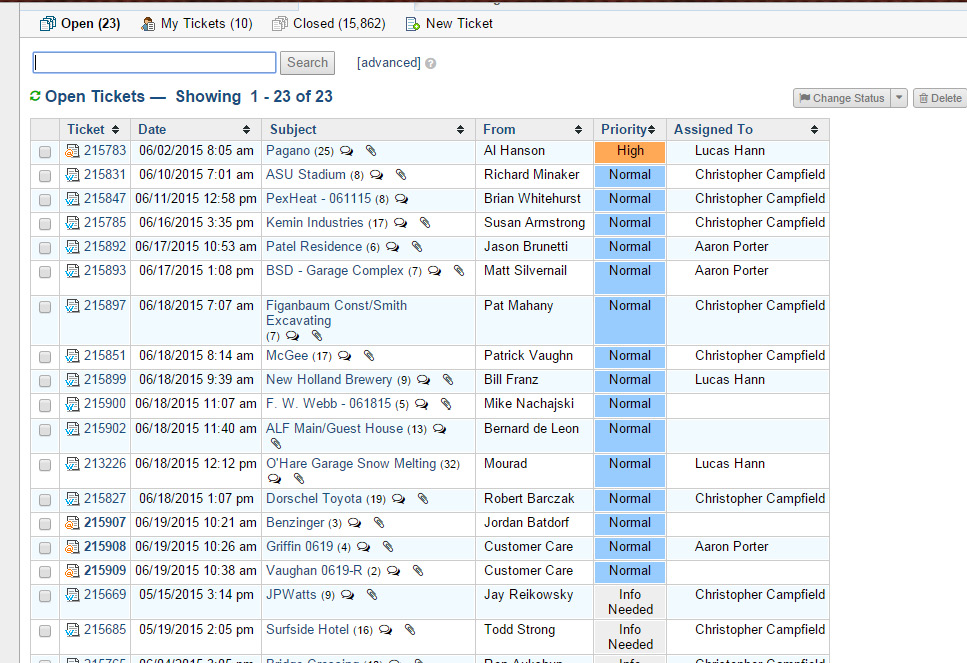Screen dimensions: 967x663
Task: Click the paperclip for BSD - Garage Complex
Action: [x=459, y=271]
